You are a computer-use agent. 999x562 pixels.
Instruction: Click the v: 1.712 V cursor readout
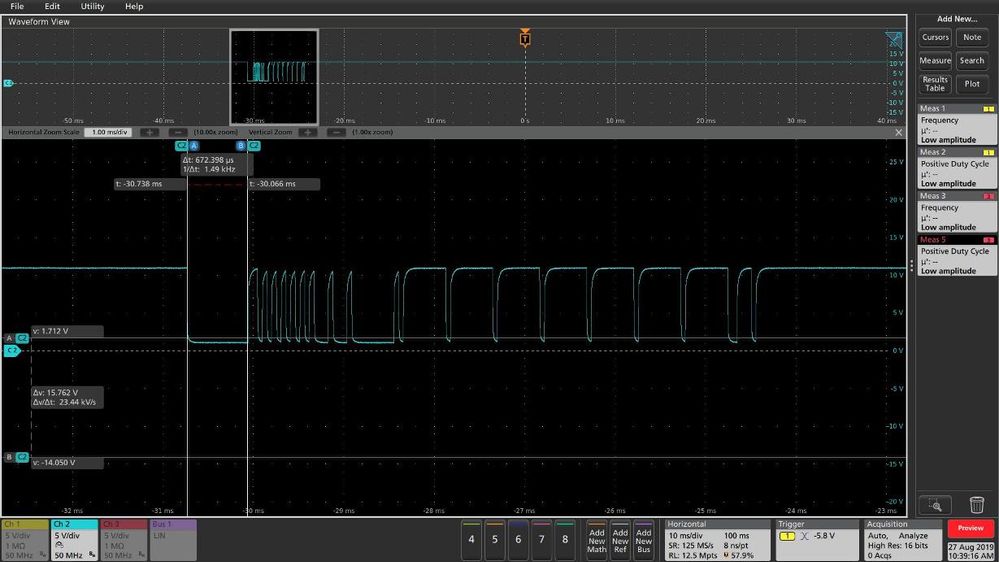67,331
